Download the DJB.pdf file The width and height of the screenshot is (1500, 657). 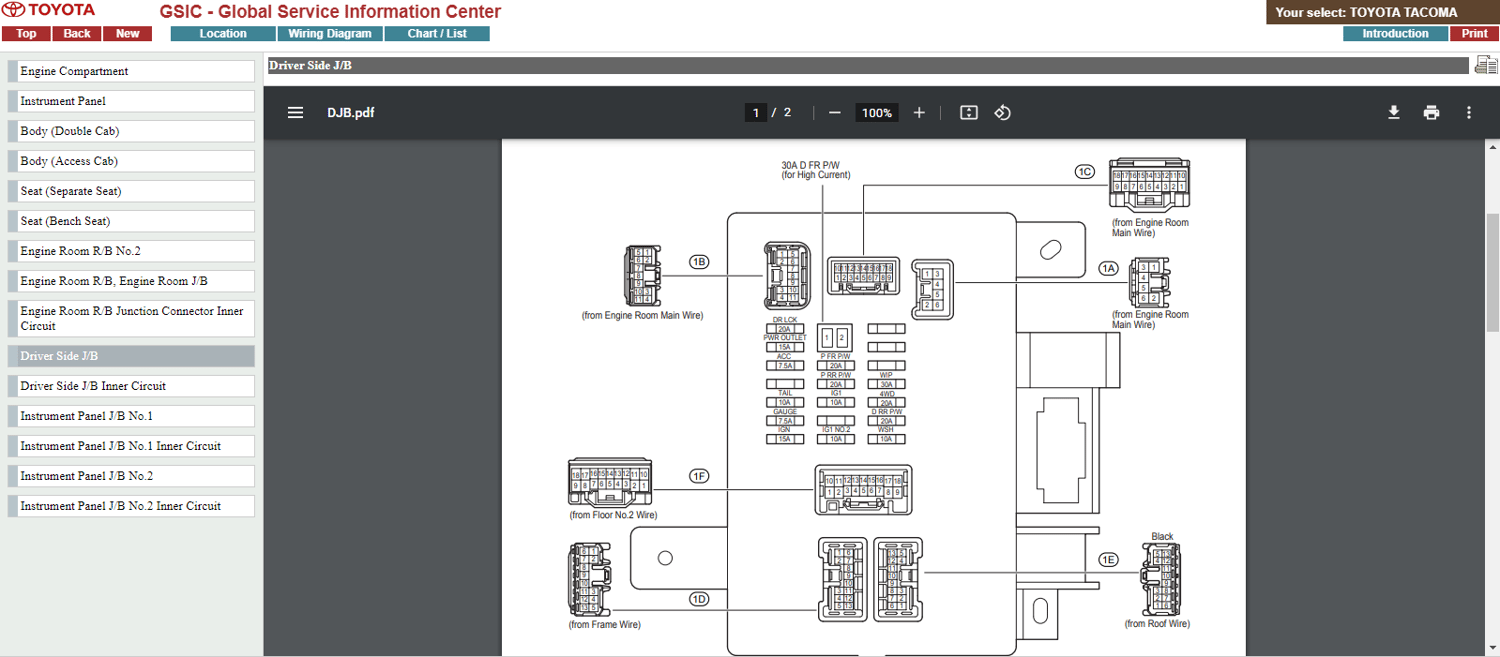pos(1394,113)
